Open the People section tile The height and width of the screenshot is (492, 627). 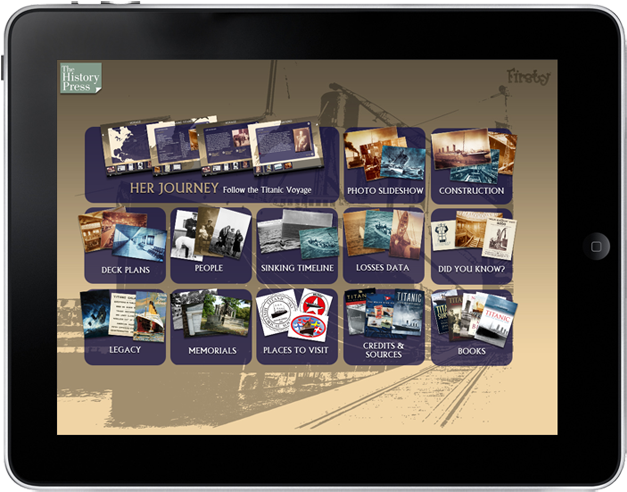211,245
